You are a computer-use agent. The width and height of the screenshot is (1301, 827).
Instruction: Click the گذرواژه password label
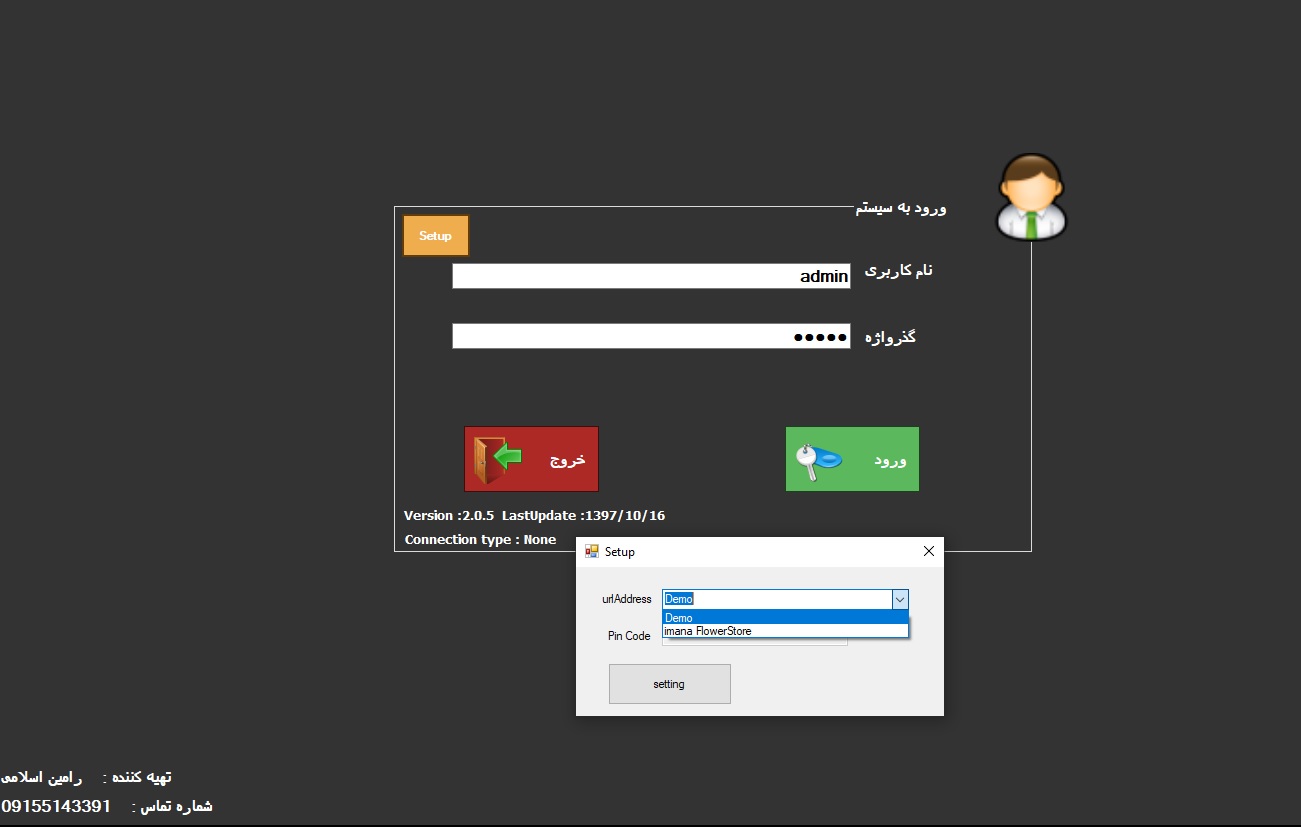pyautogui.click(x=890, y=336)
